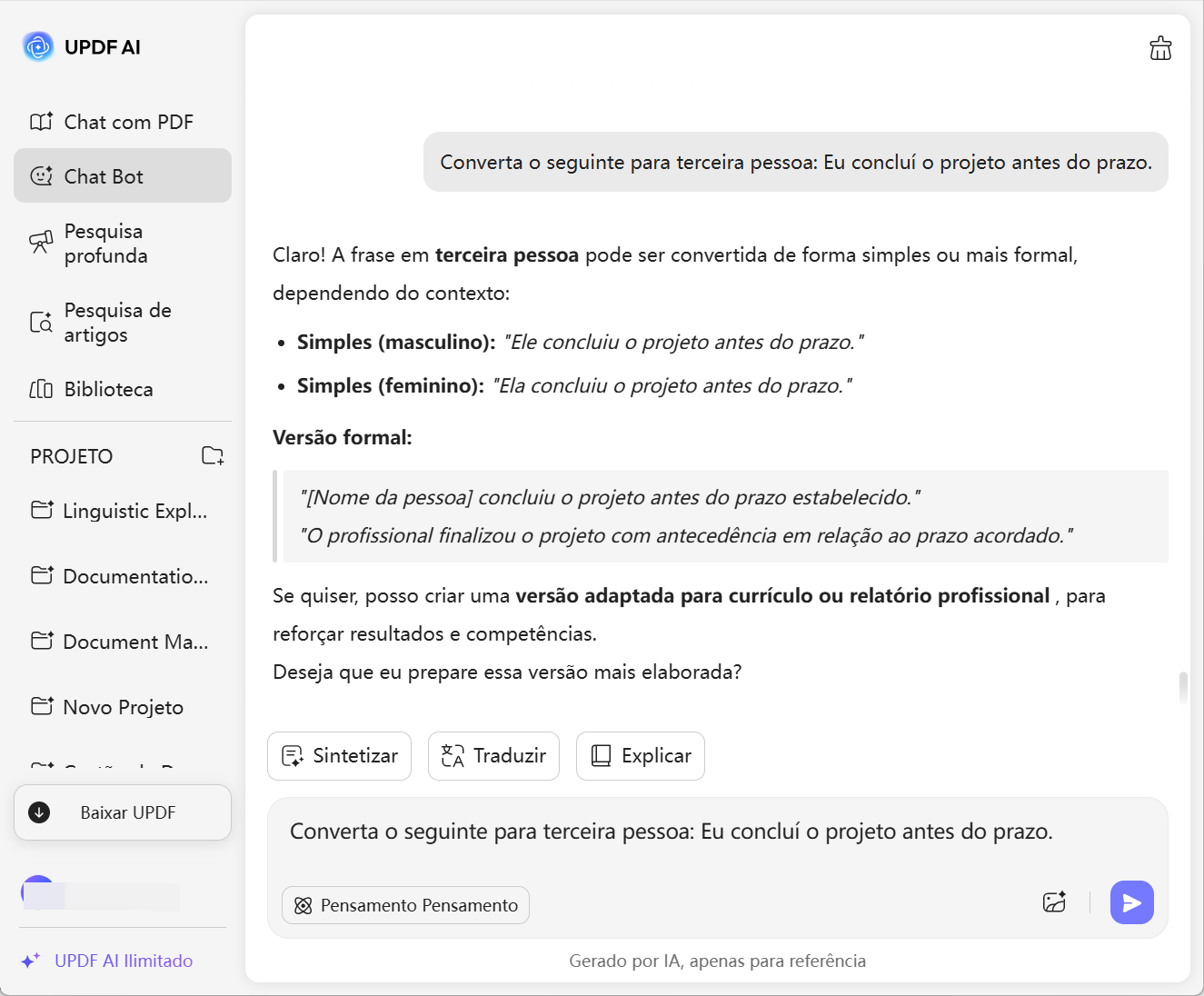Click the send message arrow button
Screen dimensions: 1204x996
click(x=1131, y=902)
